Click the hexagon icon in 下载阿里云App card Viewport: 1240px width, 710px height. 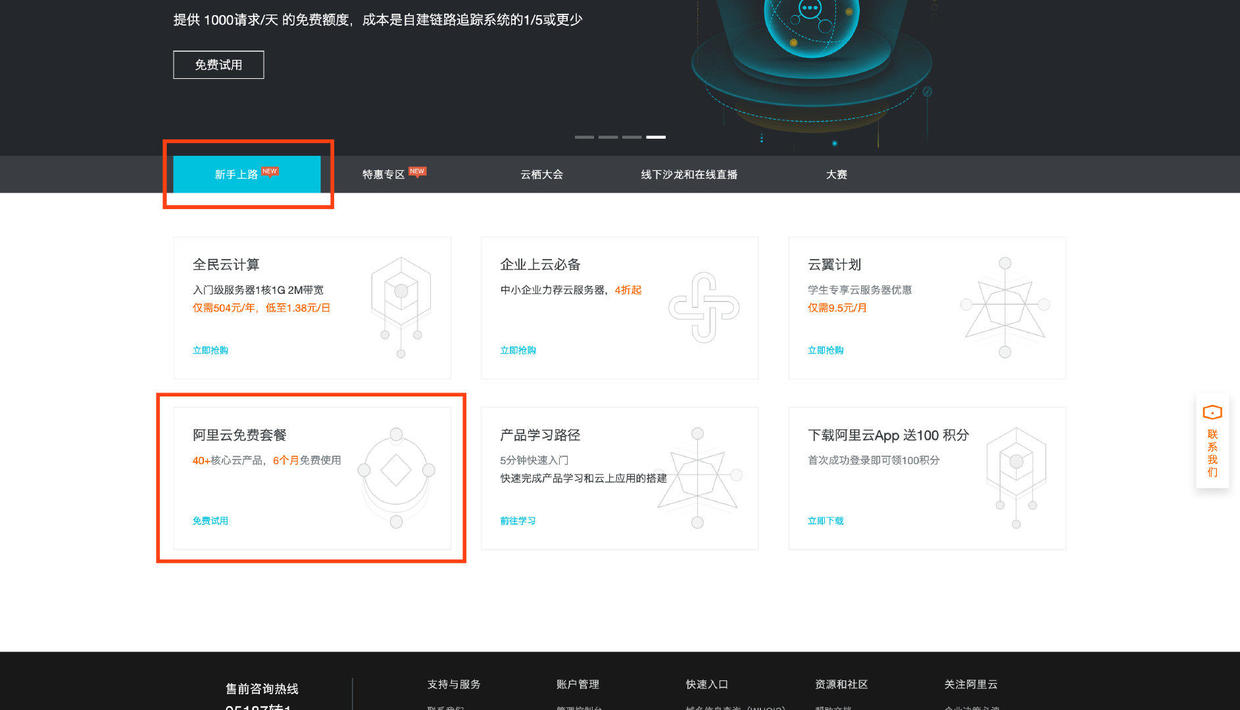point(1016,478)
